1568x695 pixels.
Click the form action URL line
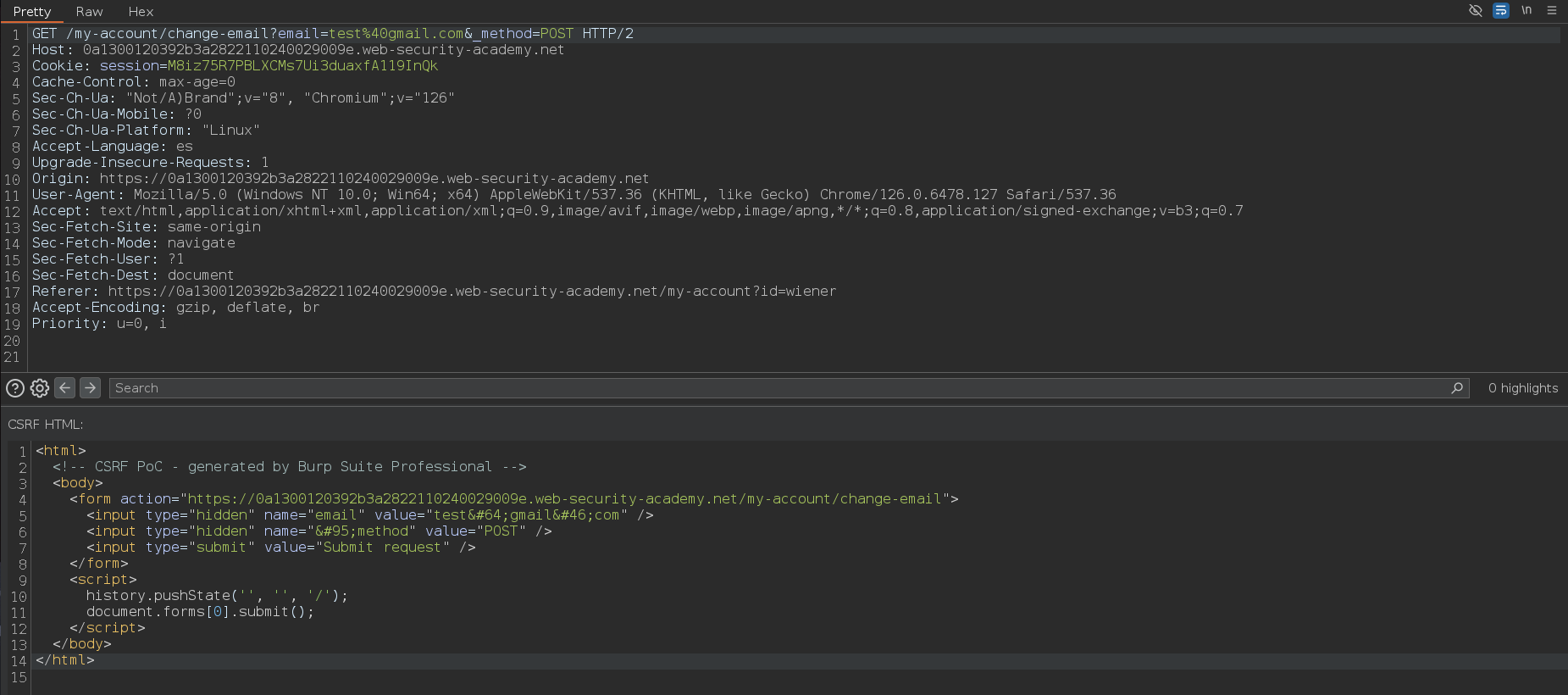(x=514, y=499)
